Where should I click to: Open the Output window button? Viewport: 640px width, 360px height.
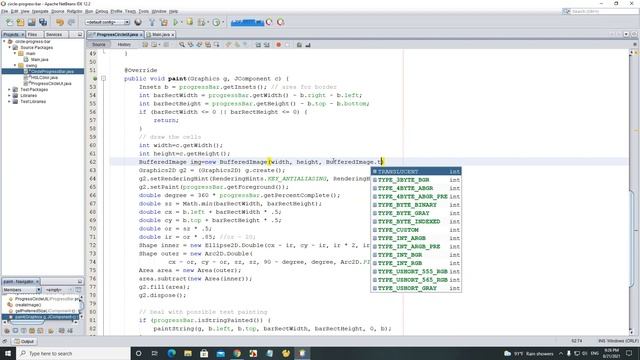click(x=24, y=341)
